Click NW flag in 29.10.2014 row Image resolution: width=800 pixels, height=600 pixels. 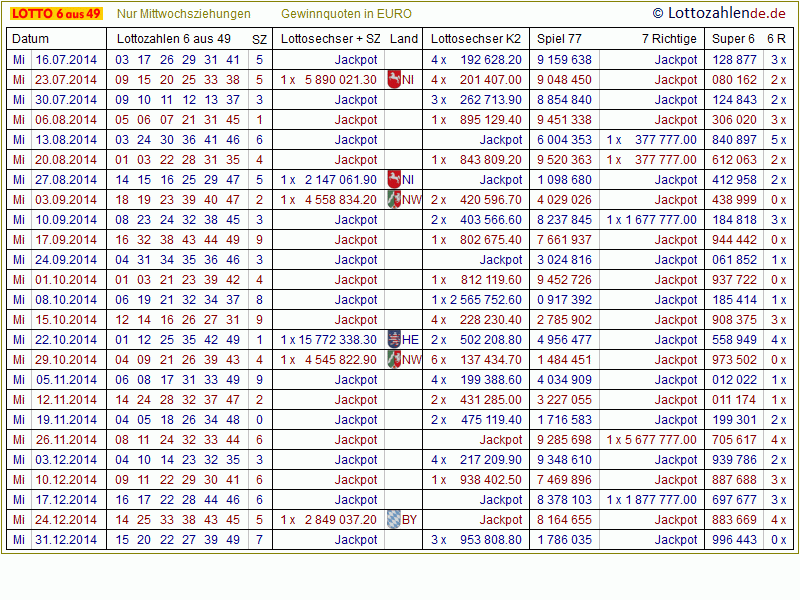pos(393,360)
